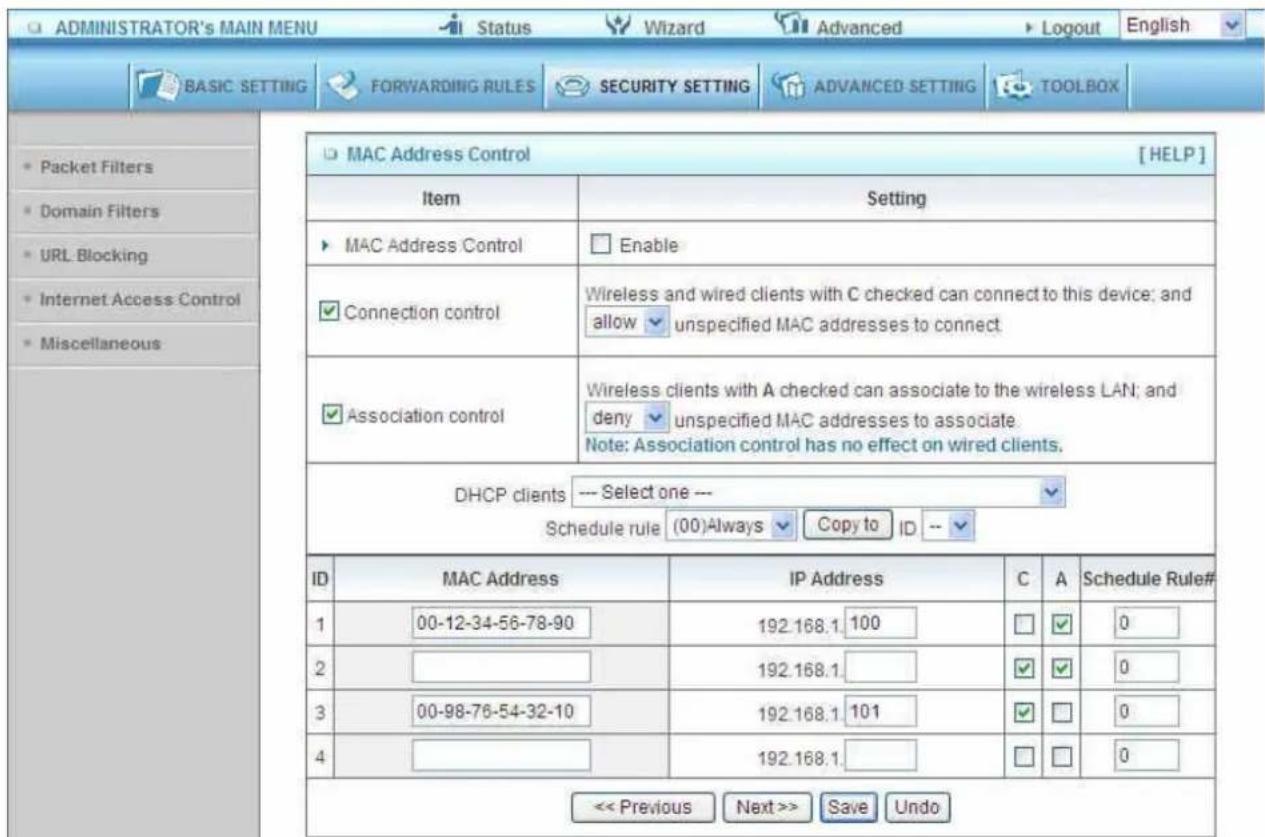Click MAC field containing 00-98-76-54-32-10
The height and width of the screenshot is (837, 1265).
click(500, 713)
